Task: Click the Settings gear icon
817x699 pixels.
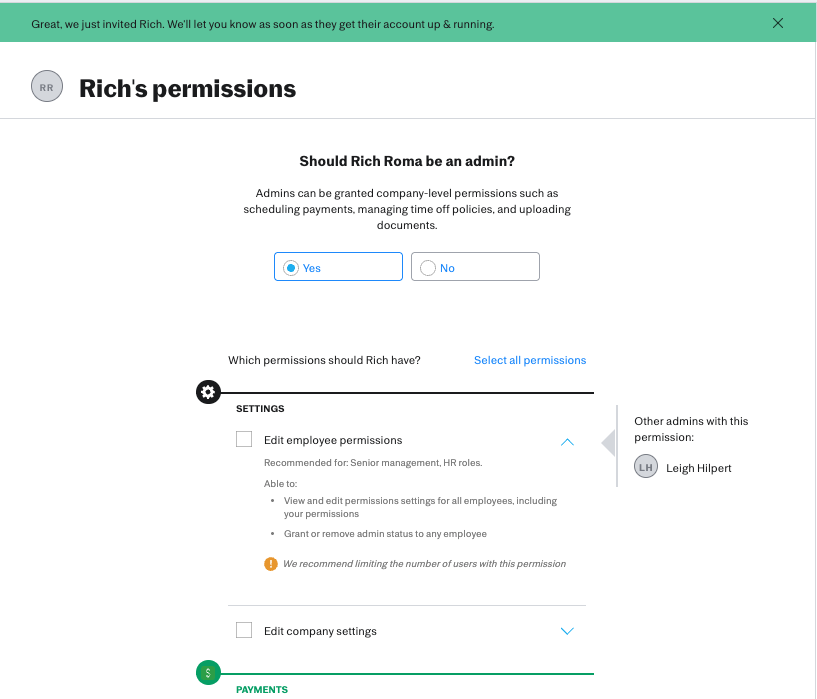Action: [x=208, y=393]
